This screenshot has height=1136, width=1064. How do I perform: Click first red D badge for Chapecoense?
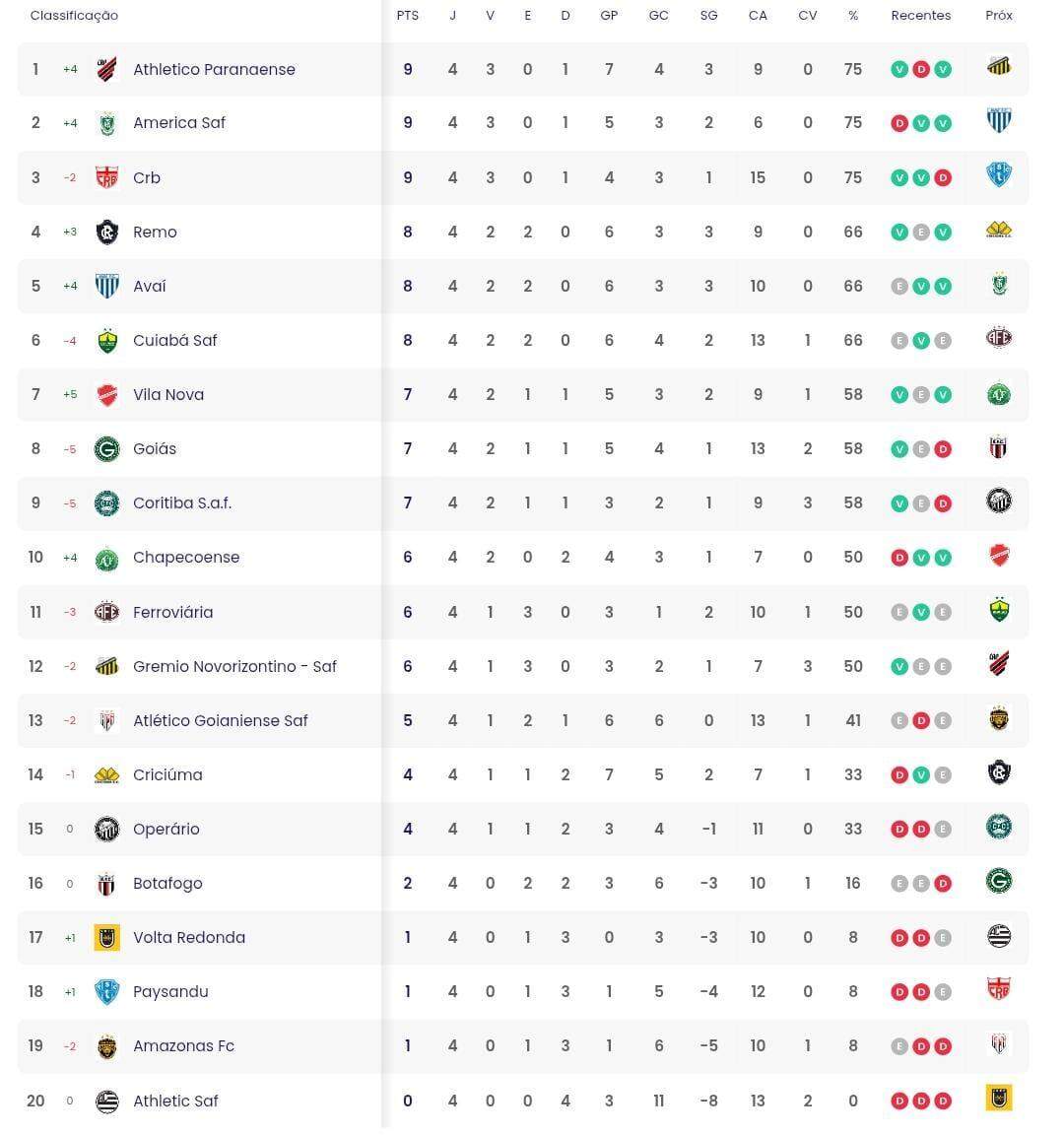(898, 558)
